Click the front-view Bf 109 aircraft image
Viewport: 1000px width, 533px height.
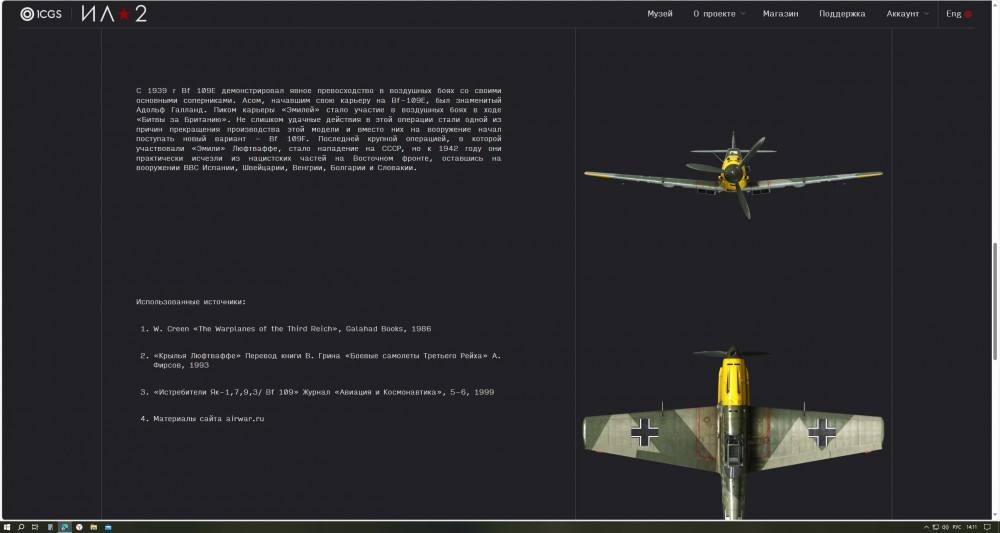coord(733,175)
